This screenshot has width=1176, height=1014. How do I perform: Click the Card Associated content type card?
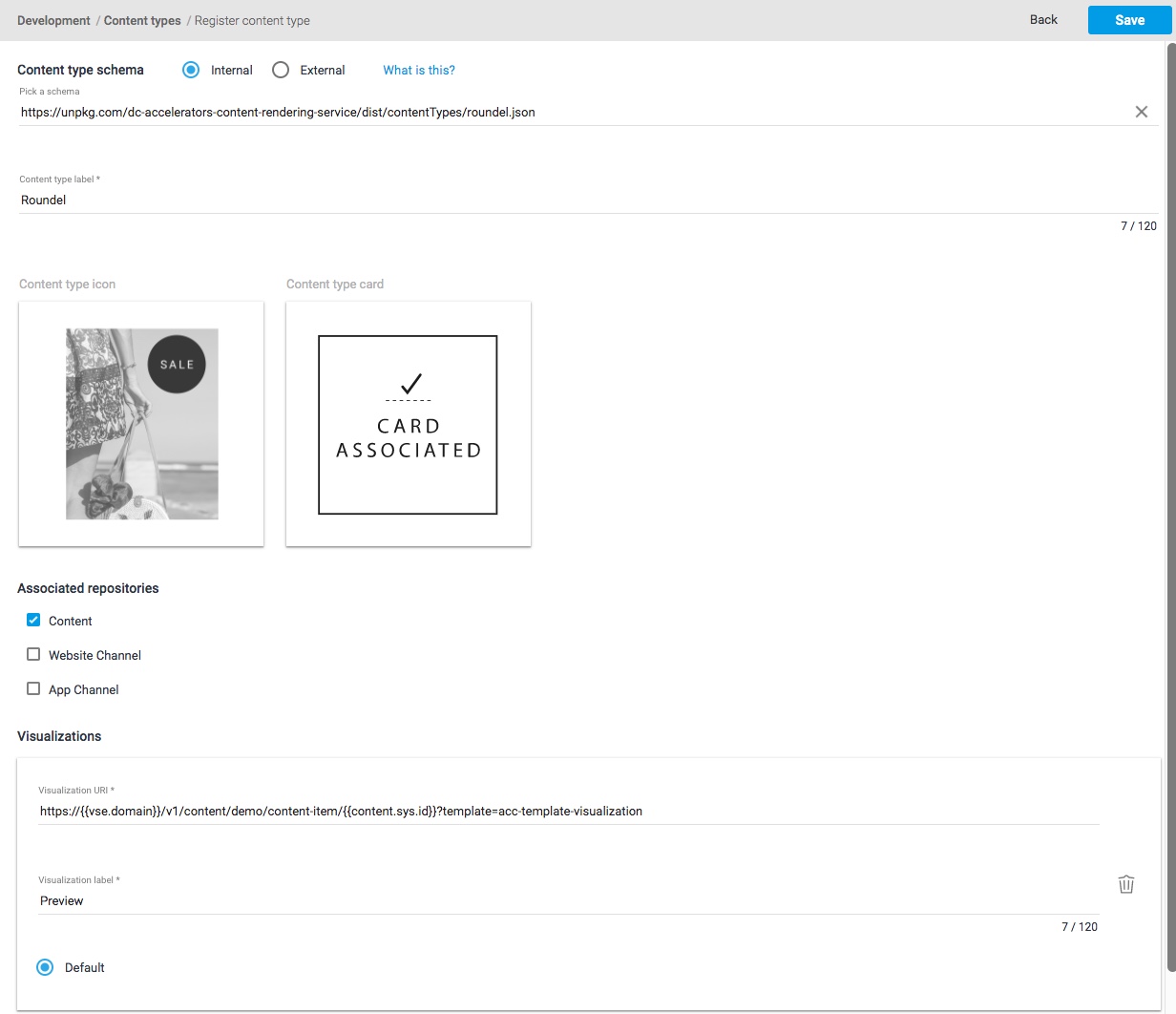click(409, 424)
